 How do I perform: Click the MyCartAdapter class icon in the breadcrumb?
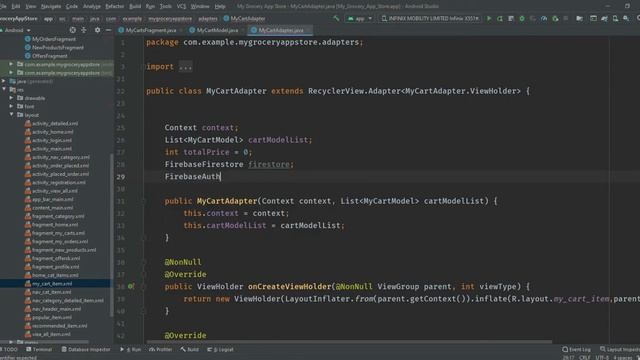226,18
